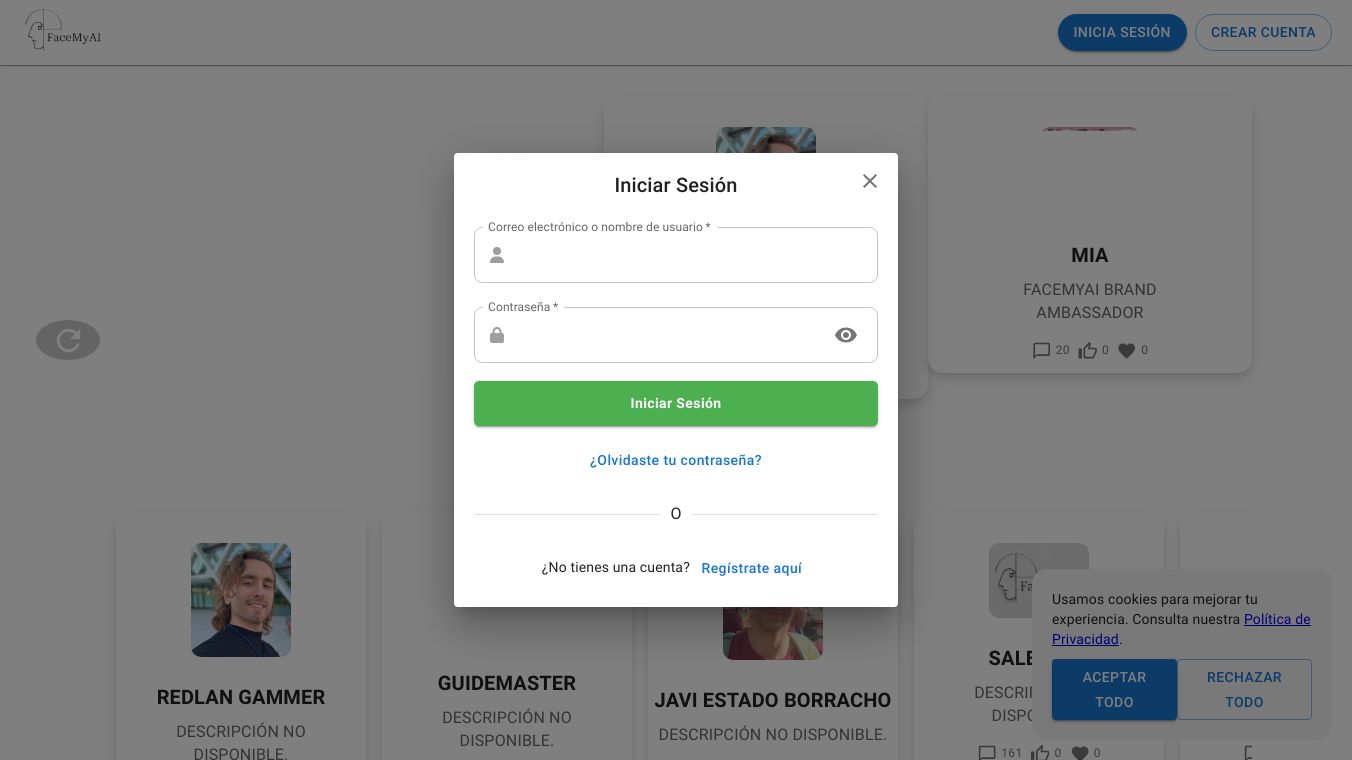1352x760 pixels.
Task: Toggle password visibility with eye icon
Action: (x=846, y=335)
